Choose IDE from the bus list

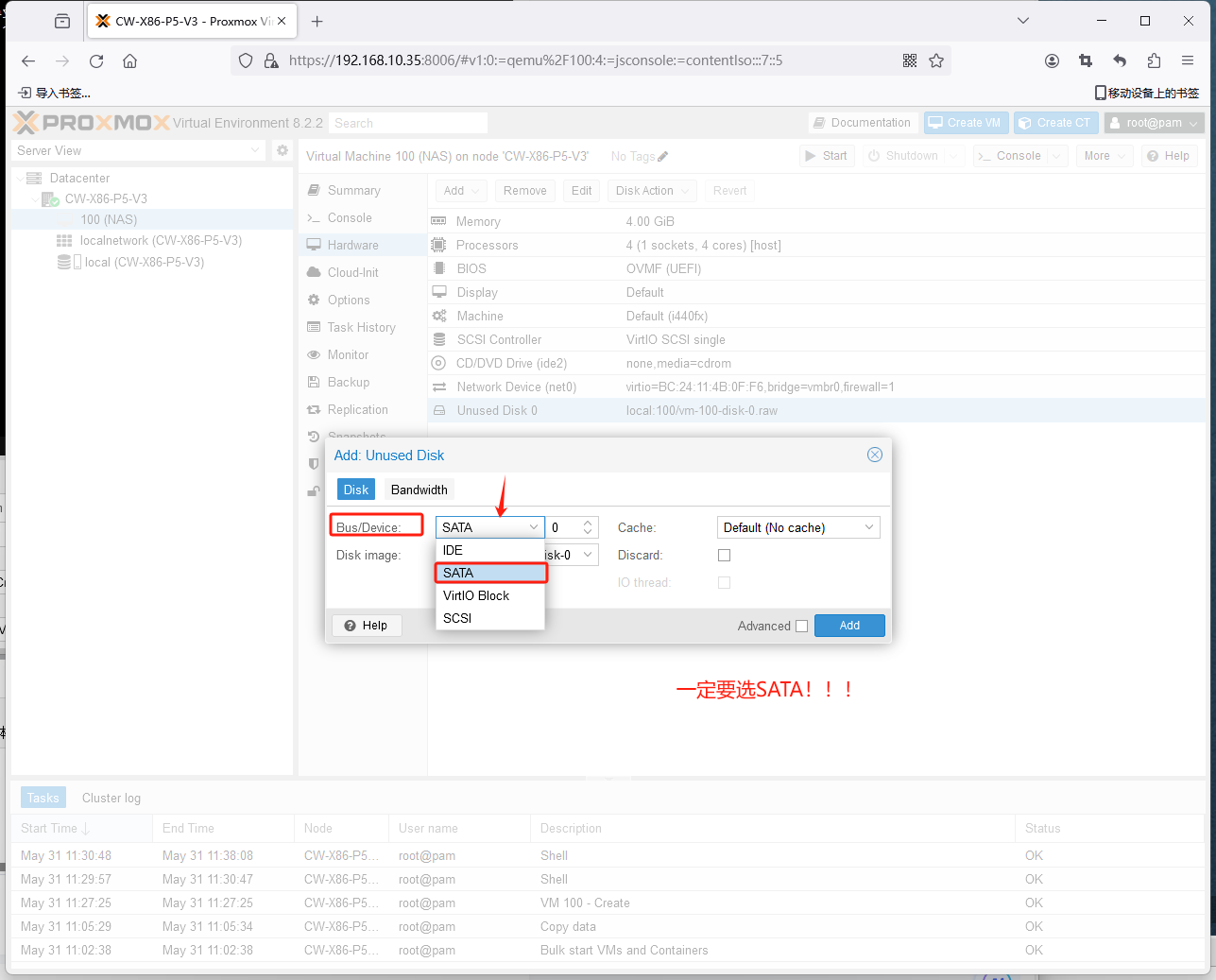[x=489, y=550]
